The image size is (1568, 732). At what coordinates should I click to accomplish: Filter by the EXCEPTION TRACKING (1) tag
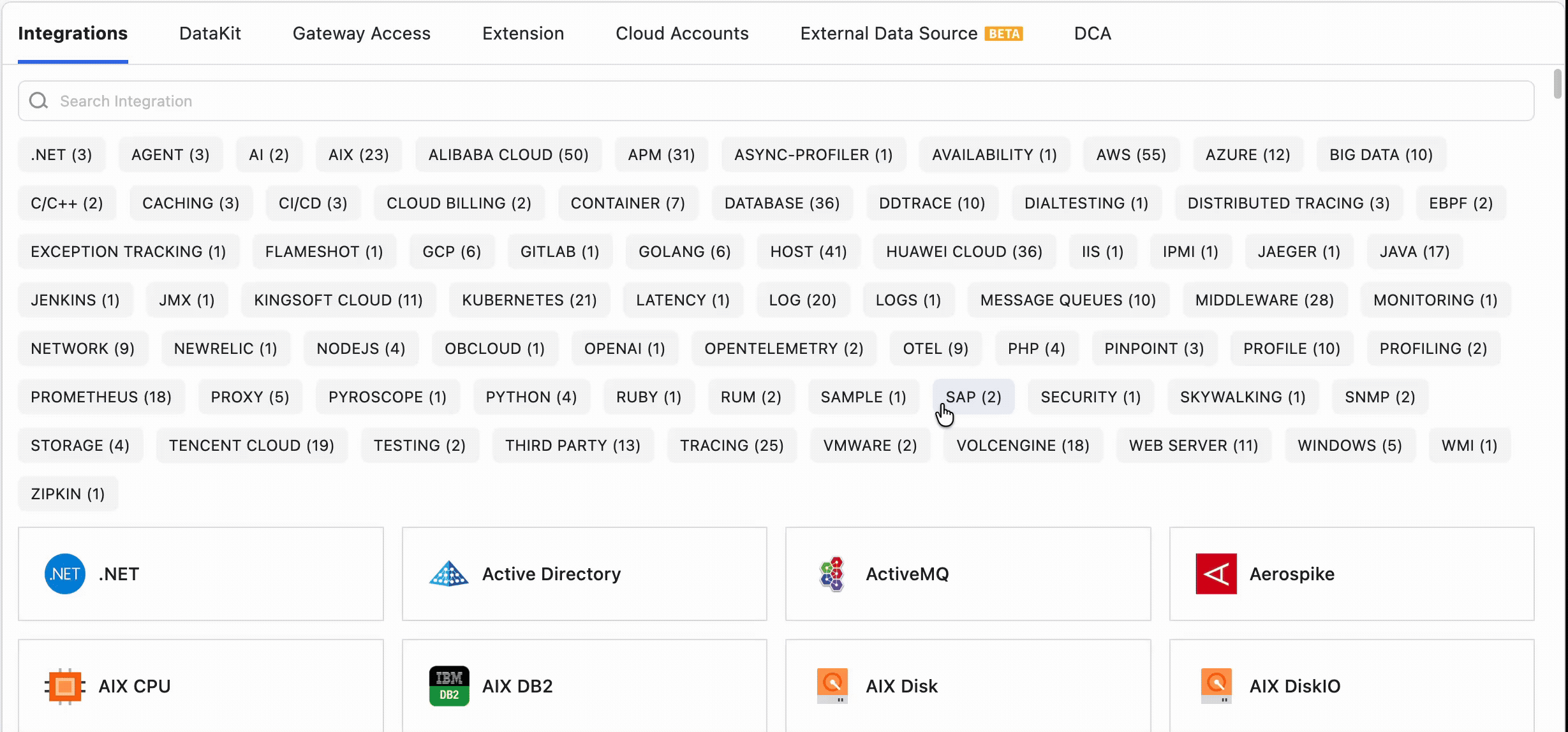tap(128, 251)
